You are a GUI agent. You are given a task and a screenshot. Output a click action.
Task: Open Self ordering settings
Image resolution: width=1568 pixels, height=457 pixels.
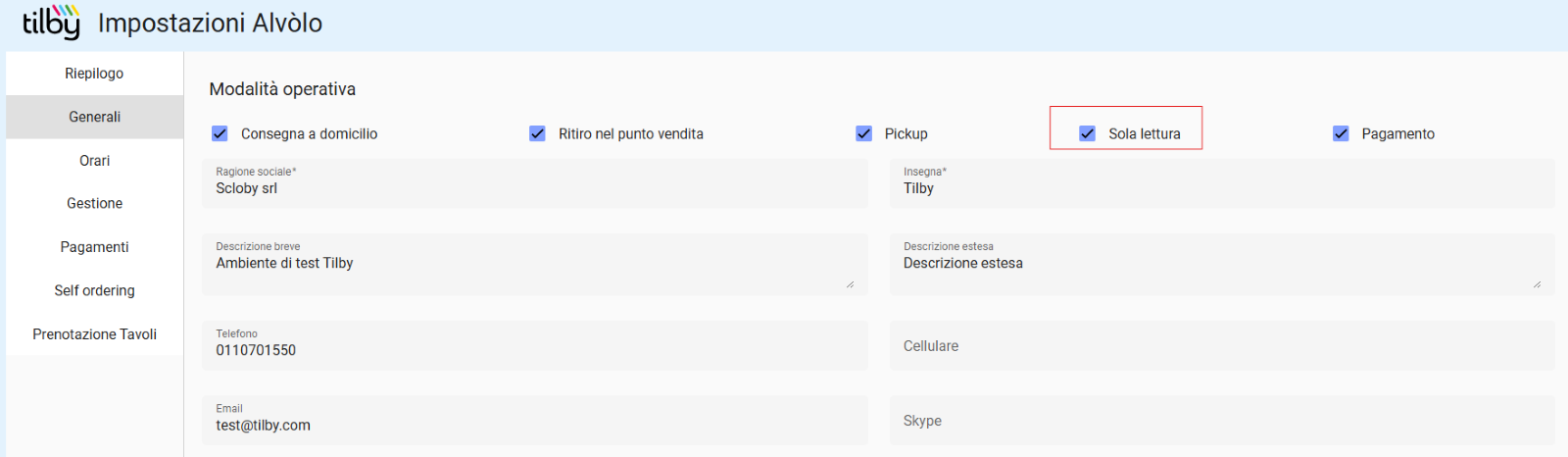(x=94, y=290)
